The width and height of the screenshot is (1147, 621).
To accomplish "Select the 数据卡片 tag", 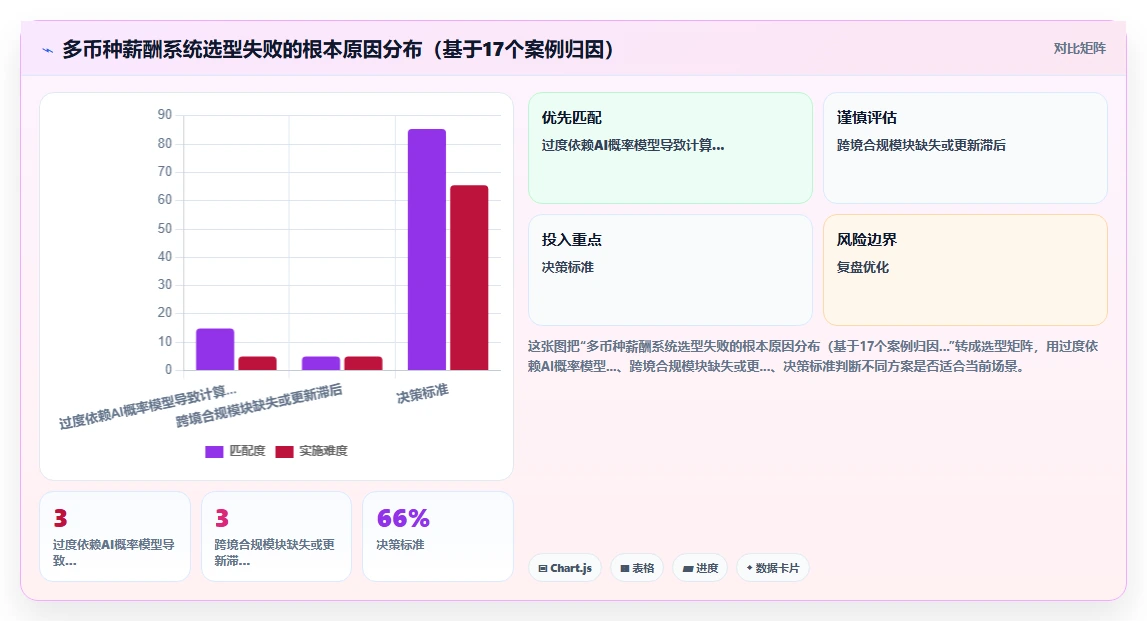I will 772,568.
